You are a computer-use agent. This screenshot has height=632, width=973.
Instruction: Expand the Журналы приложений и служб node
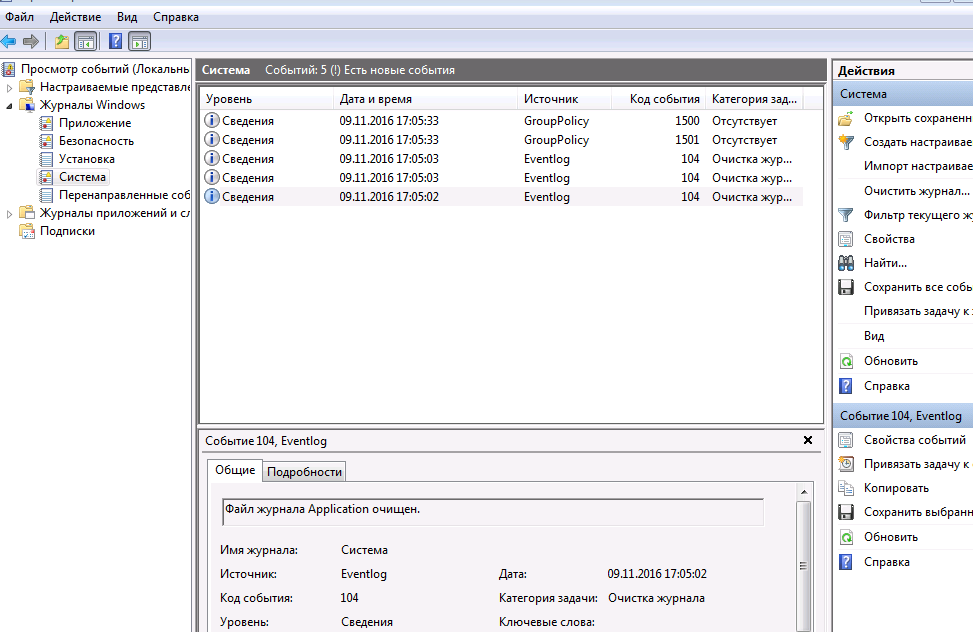point(9,214)
